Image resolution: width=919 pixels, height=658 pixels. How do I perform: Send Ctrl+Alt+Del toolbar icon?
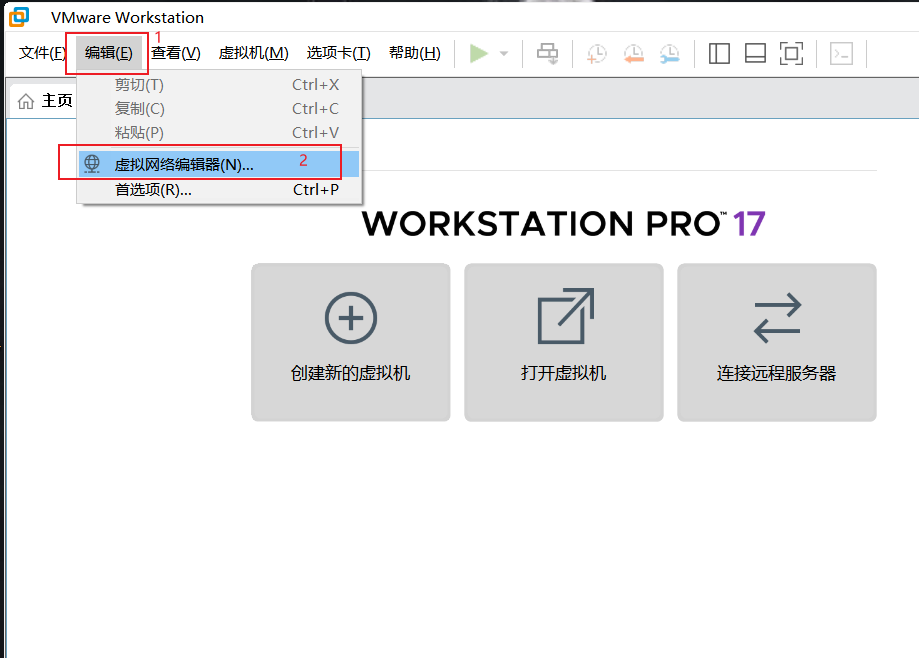(x=547, y=53)
